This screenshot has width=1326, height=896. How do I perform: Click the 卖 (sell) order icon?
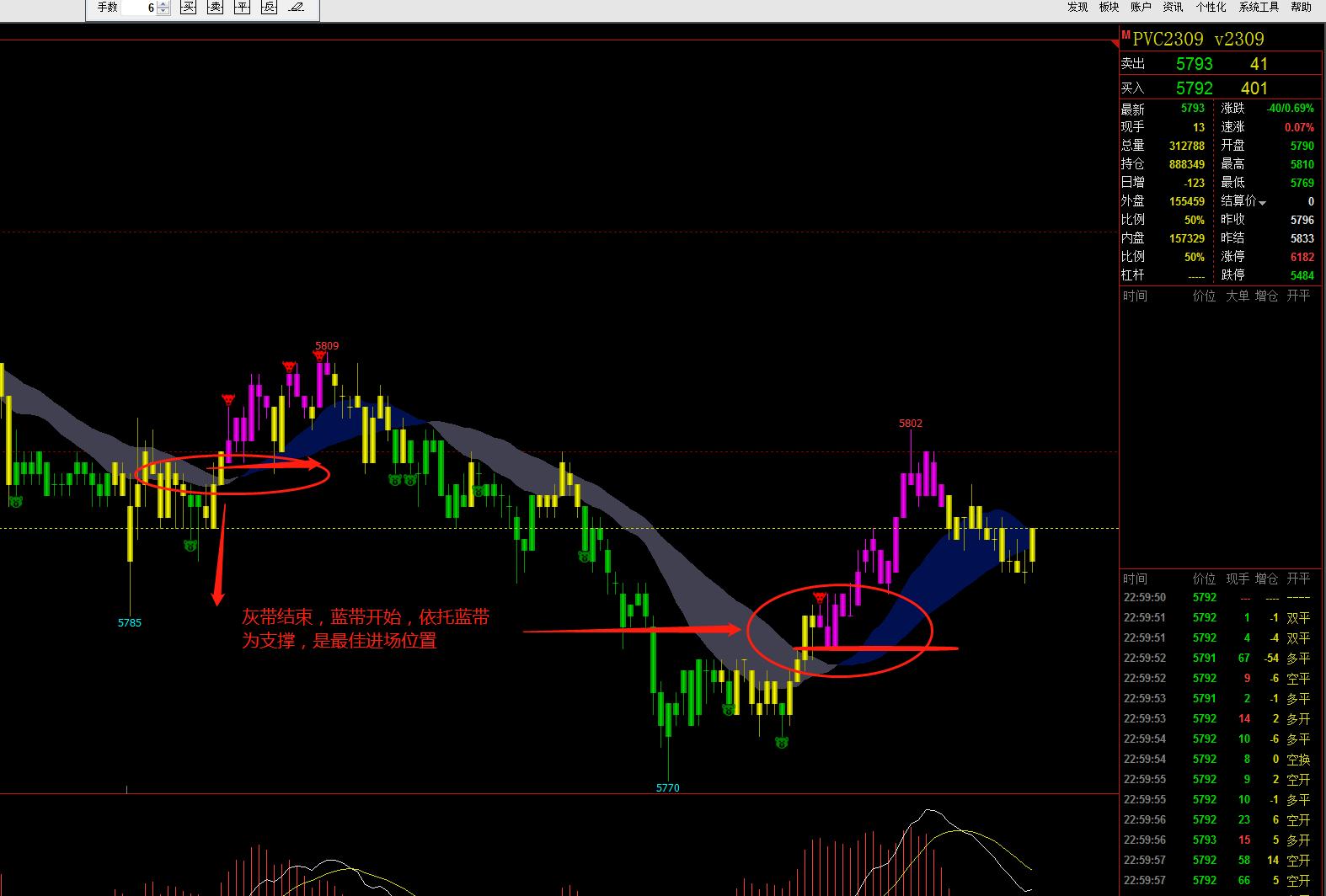[216, 8]
